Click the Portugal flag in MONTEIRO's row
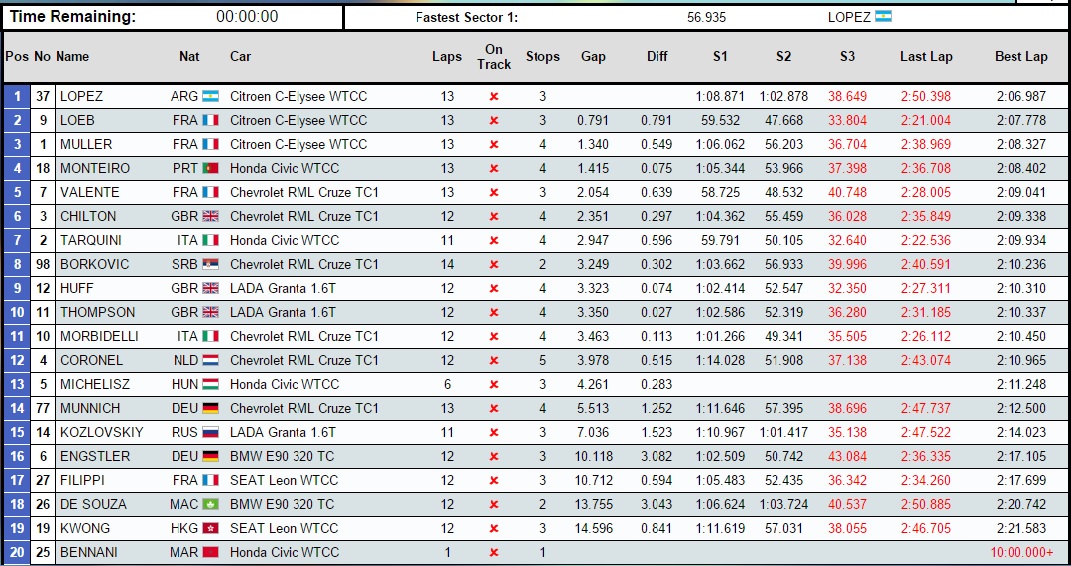The height and width of the screenshot is (566, 1071). pyautogui.click(x=210, y=168)
